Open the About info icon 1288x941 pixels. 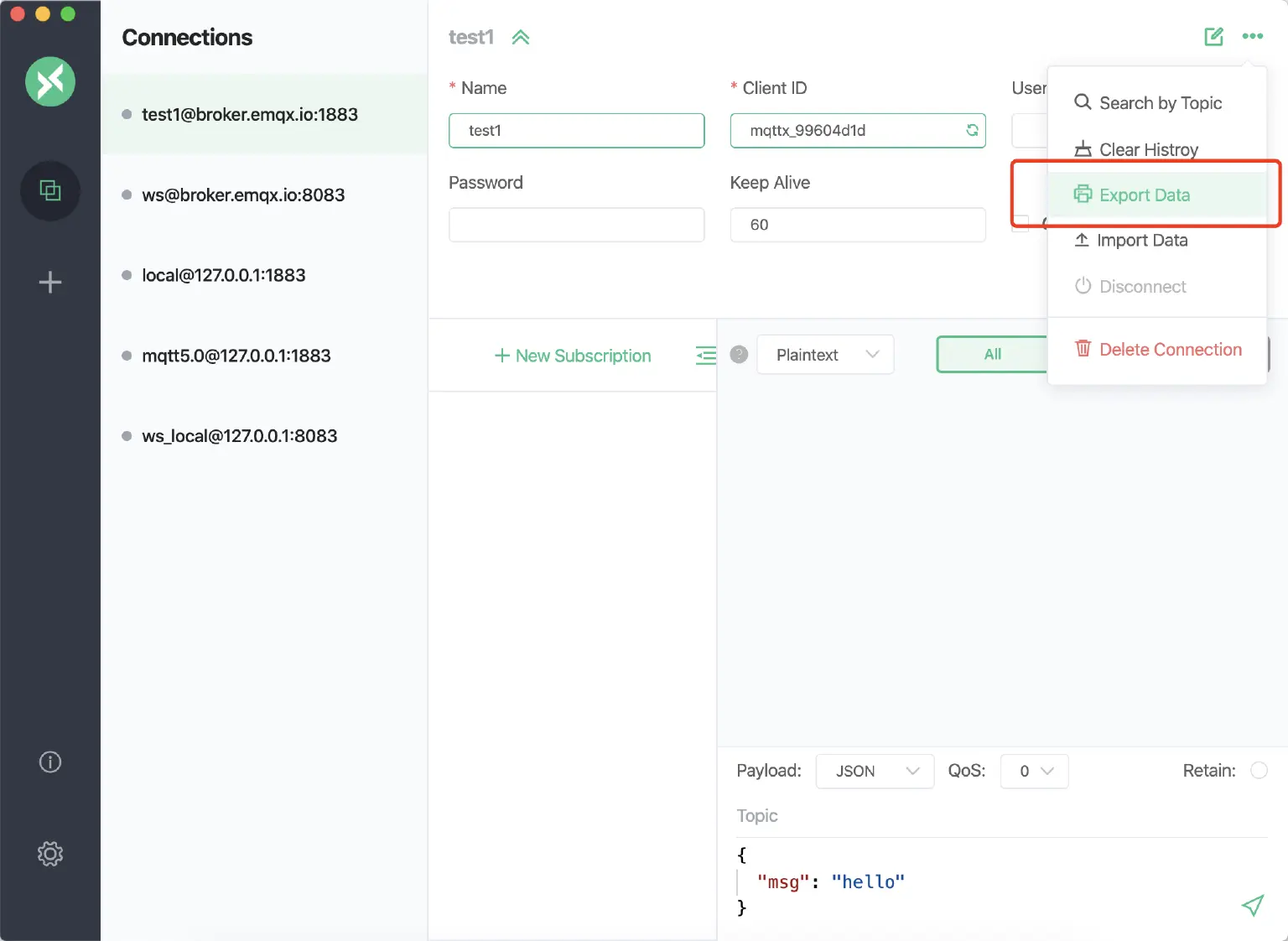(x=50, y=762)
